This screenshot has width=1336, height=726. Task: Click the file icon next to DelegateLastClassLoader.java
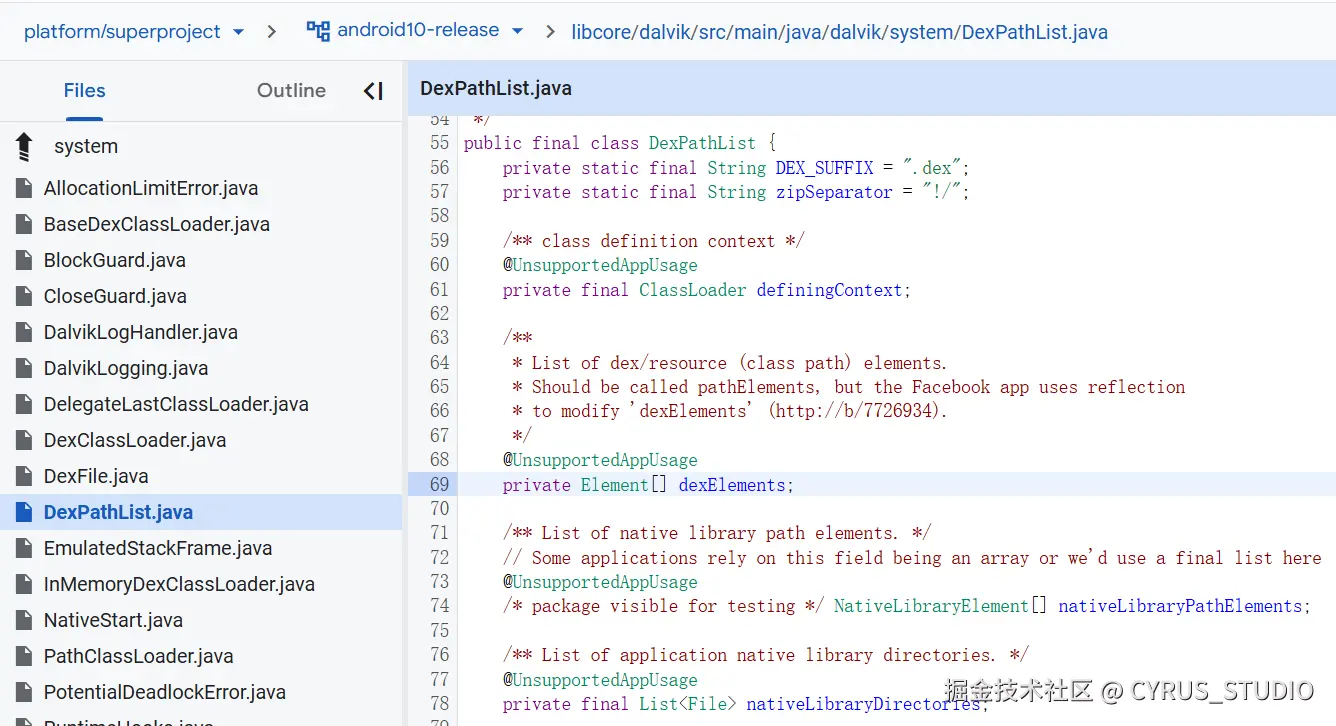[24, 404]
